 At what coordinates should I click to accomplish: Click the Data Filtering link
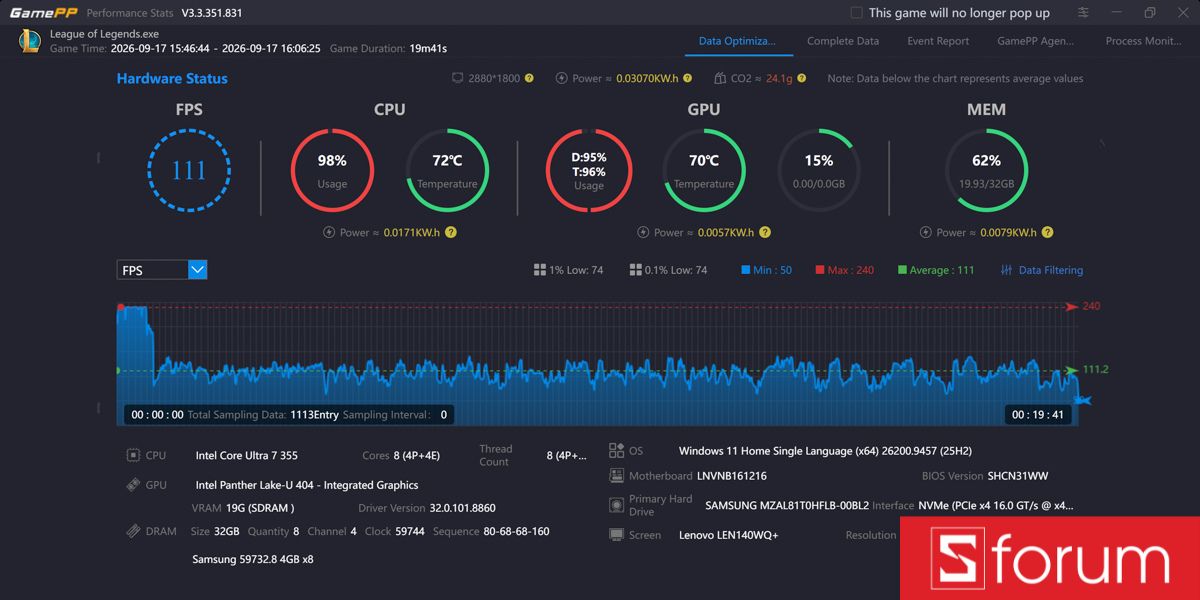coord(1051,270)
